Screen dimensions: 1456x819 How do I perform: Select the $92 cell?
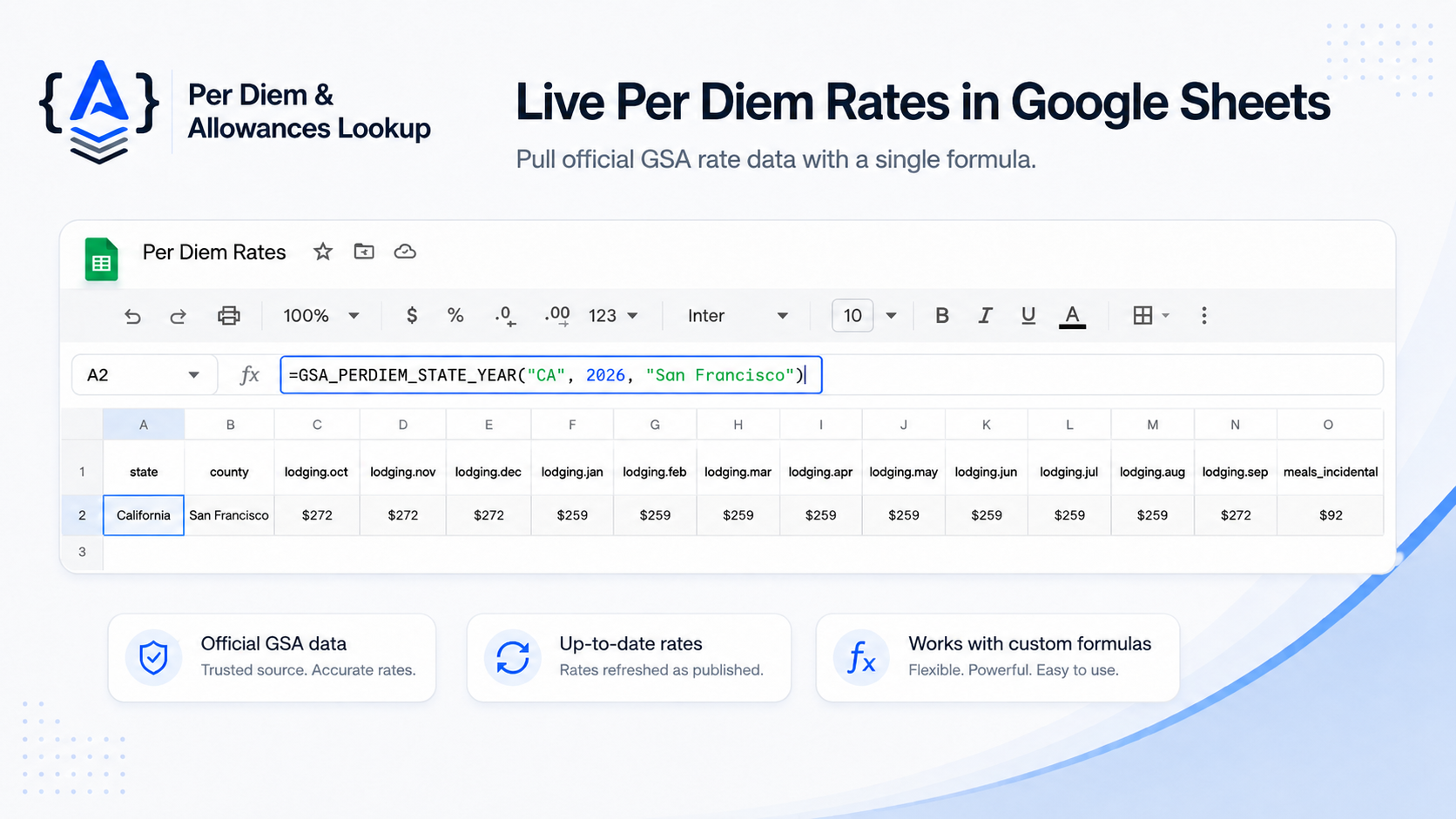(x=1330, y=515)
